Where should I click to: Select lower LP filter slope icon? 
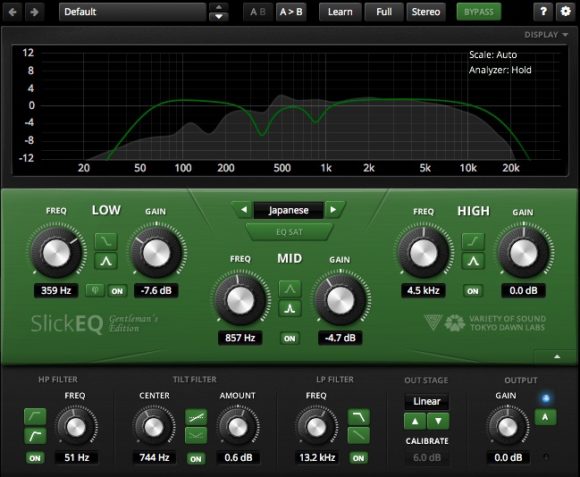358,436
